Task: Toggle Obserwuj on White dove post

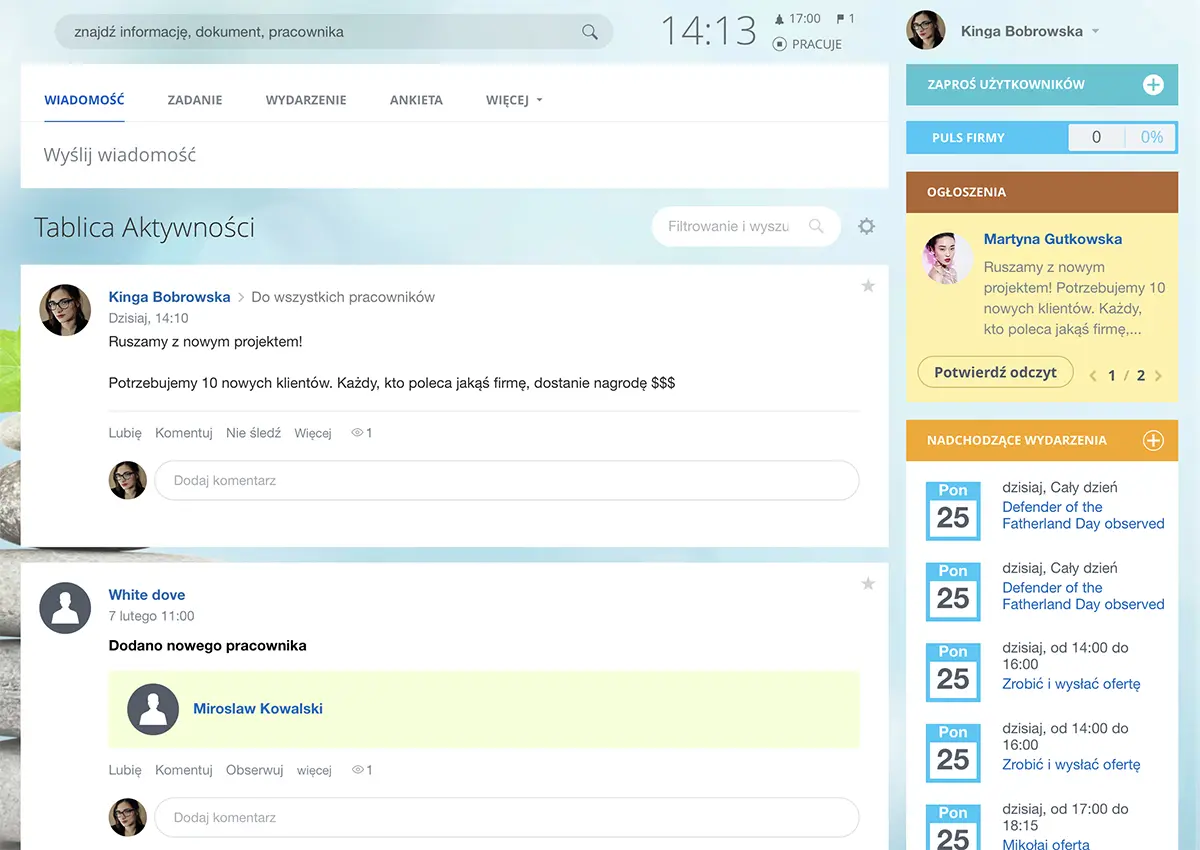Action: tap(254, 770)
